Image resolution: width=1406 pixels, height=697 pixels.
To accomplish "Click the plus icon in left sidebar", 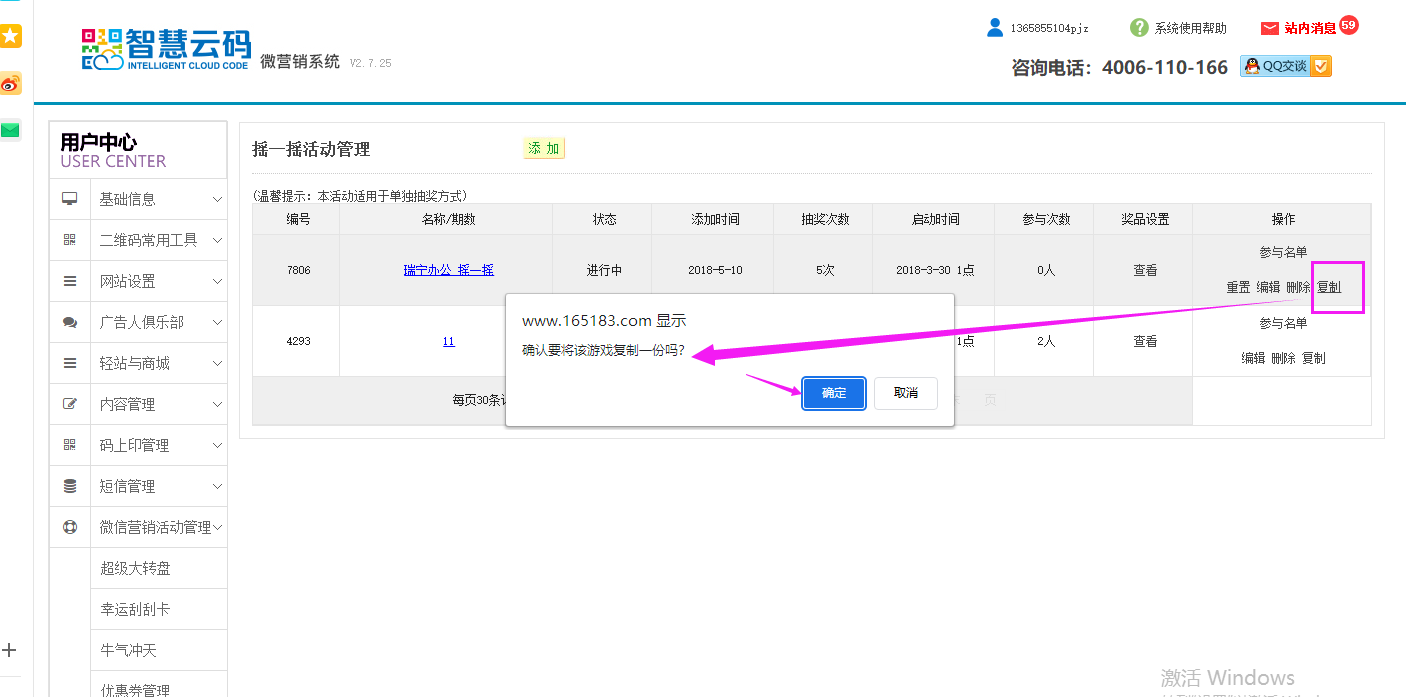I will pyautogui.click(x=10, y=650).
